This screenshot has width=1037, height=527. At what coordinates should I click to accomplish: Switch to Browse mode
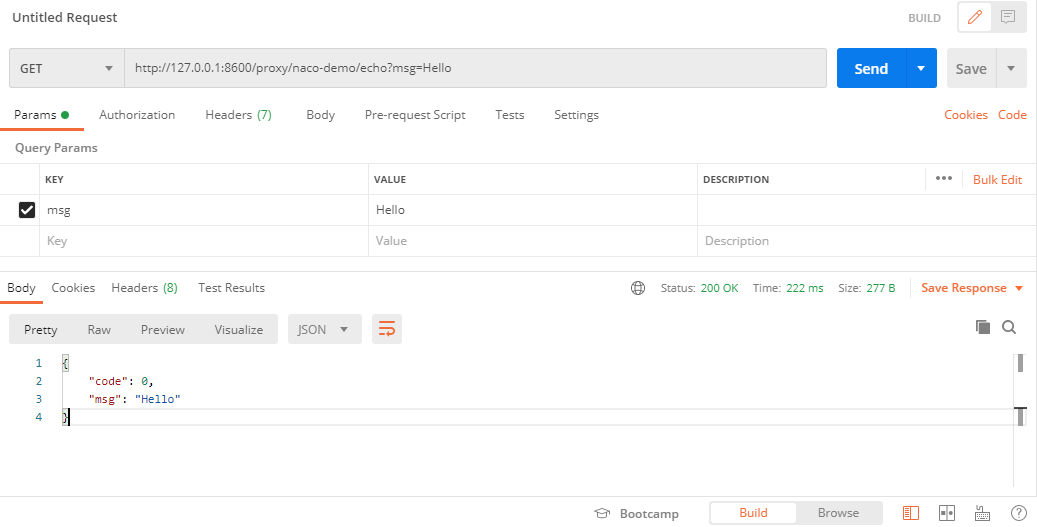tap(838, 512)
